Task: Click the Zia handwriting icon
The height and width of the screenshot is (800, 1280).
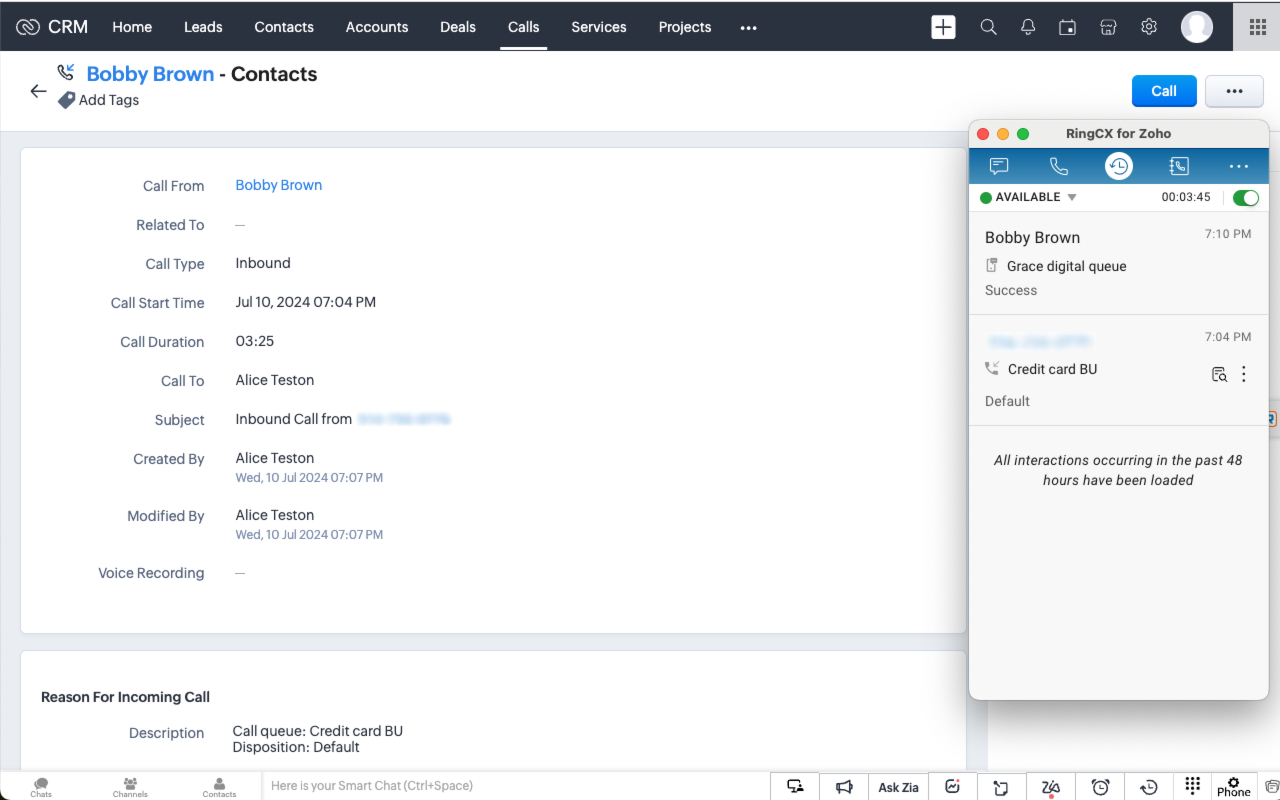Action: (x=1050, y=787)
